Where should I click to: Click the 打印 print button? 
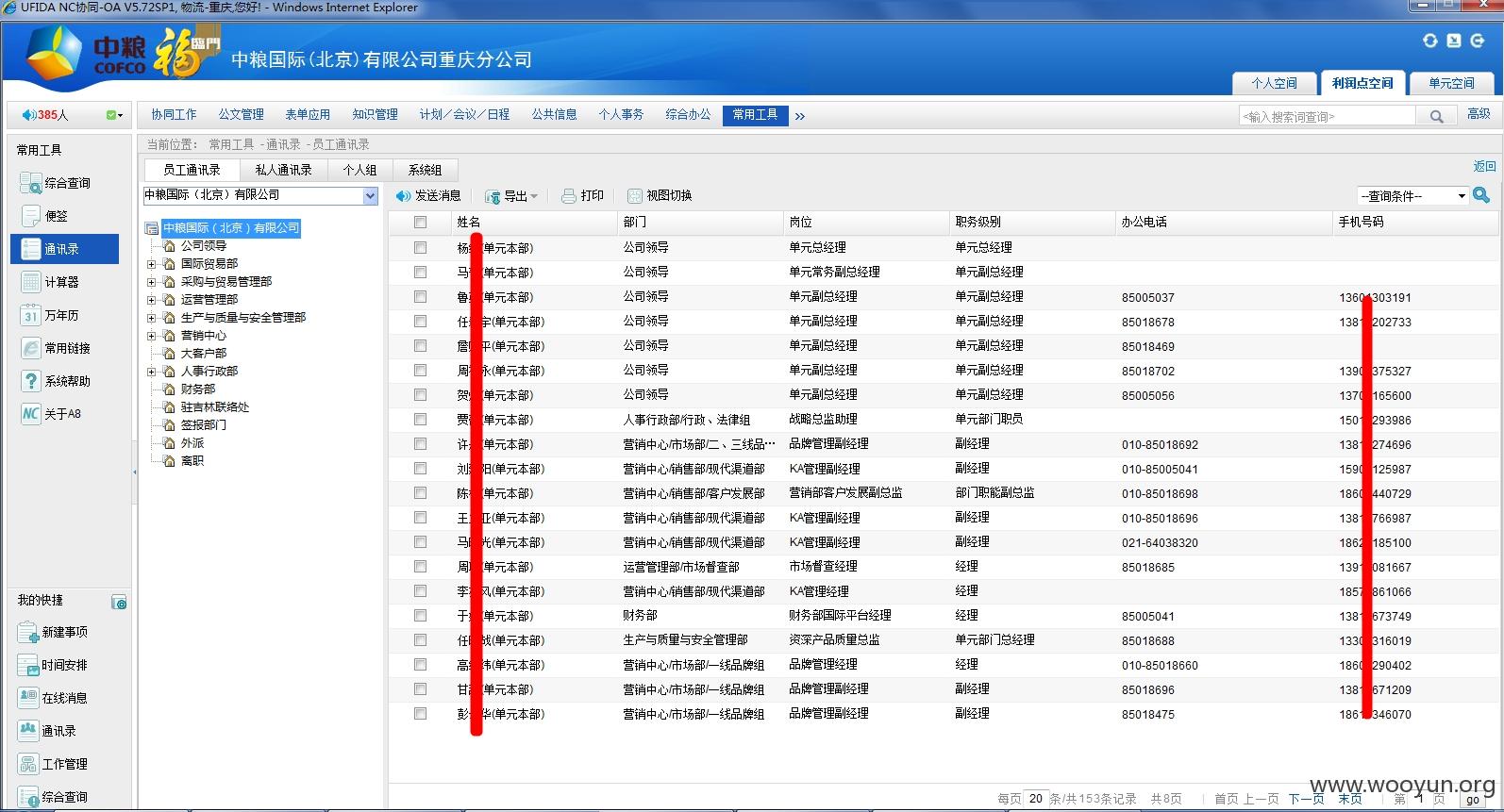[582, 195]
